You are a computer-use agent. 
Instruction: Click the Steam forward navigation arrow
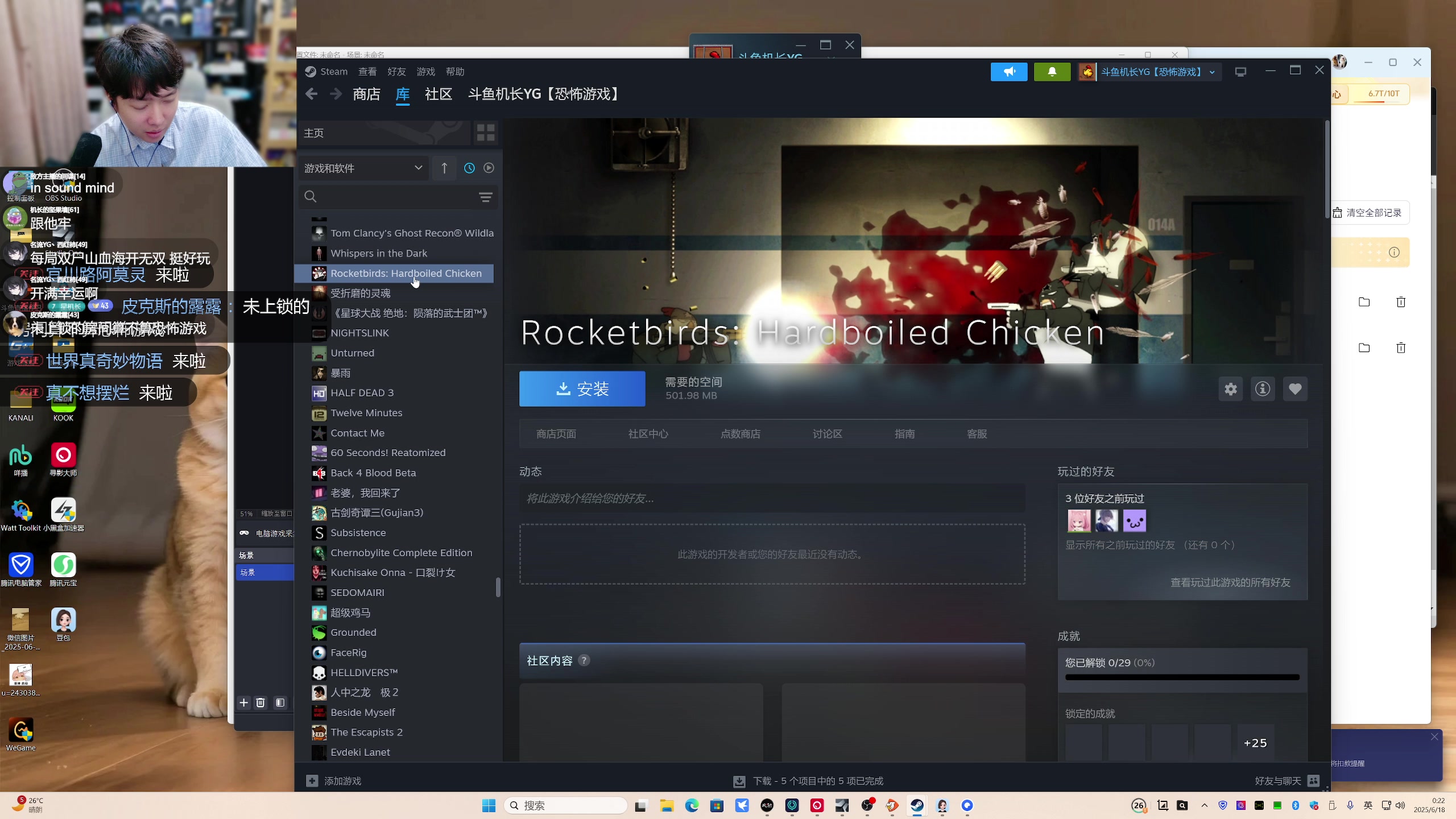pos(336,94)
